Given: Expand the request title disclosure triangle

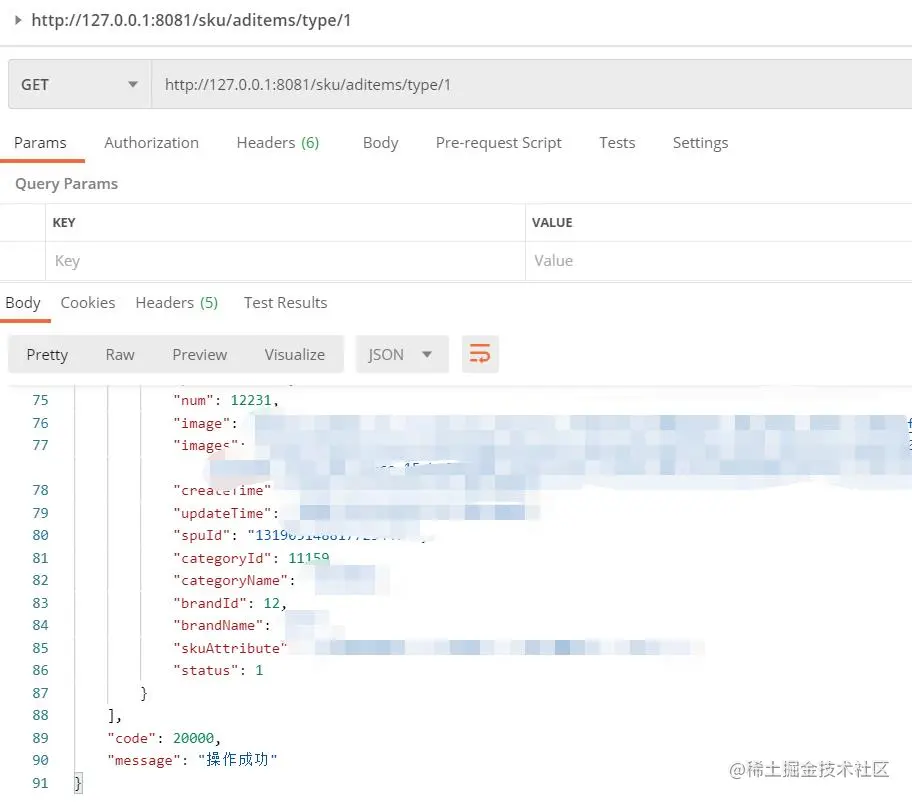Looking at the screenshot, I should [18, 20].
